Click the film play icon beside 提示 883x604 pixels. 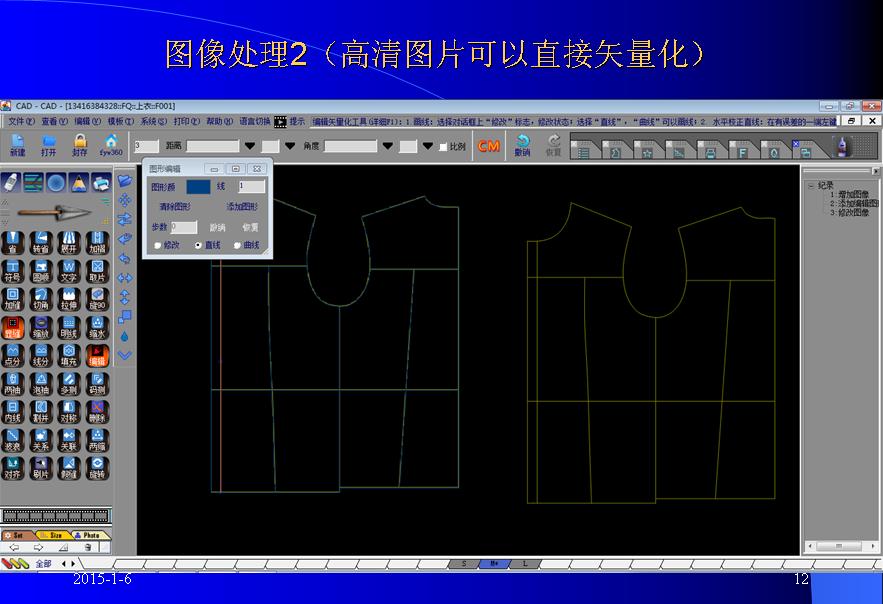(x=280, y=121)
